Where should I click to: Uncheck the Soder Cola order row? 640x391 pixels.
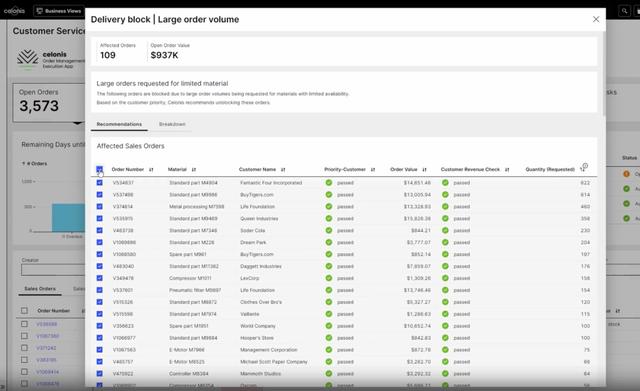[100, 230]
